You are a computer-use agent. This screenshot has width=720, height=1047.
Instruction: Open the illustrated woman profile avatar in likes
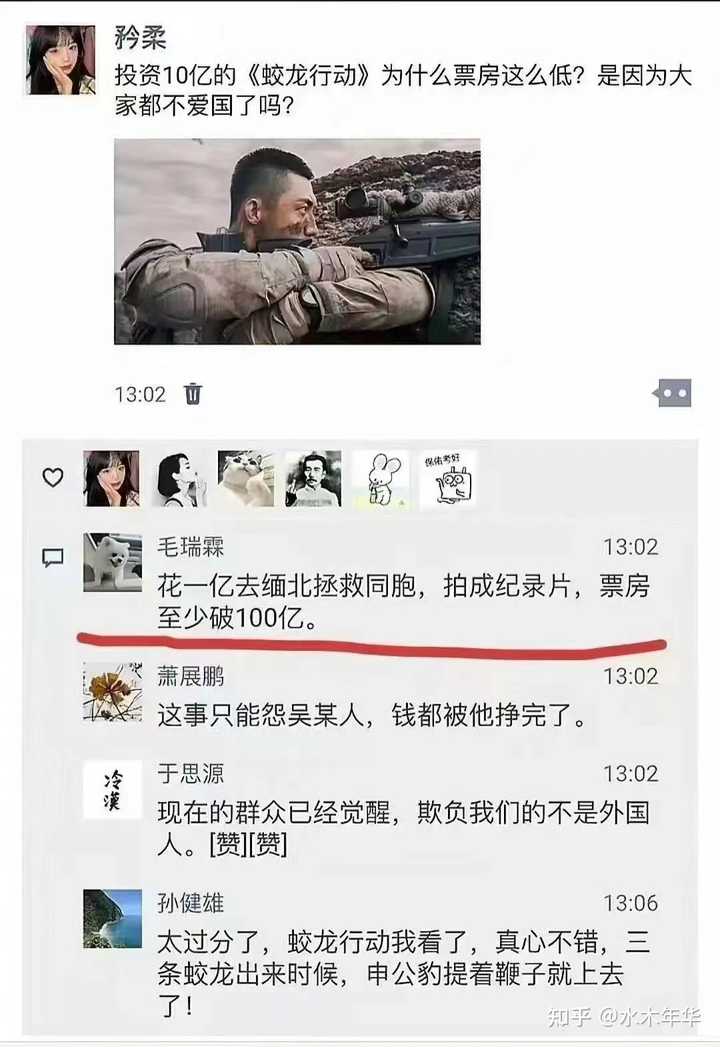coord(179,479)
